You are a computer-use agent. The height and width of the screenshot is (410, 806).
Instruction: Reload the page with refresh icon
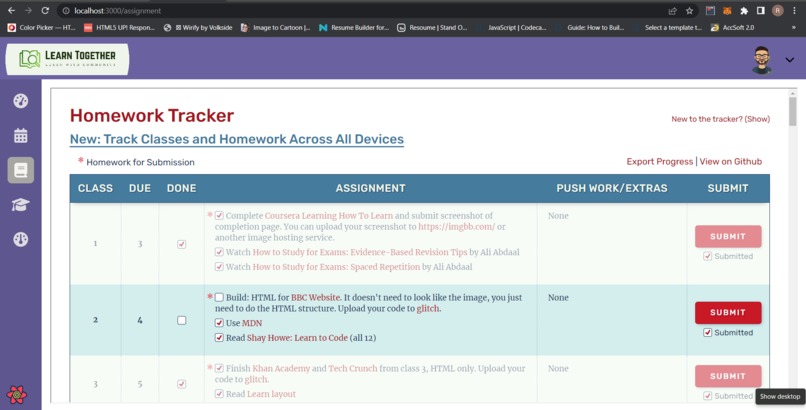tap(45, 10)
